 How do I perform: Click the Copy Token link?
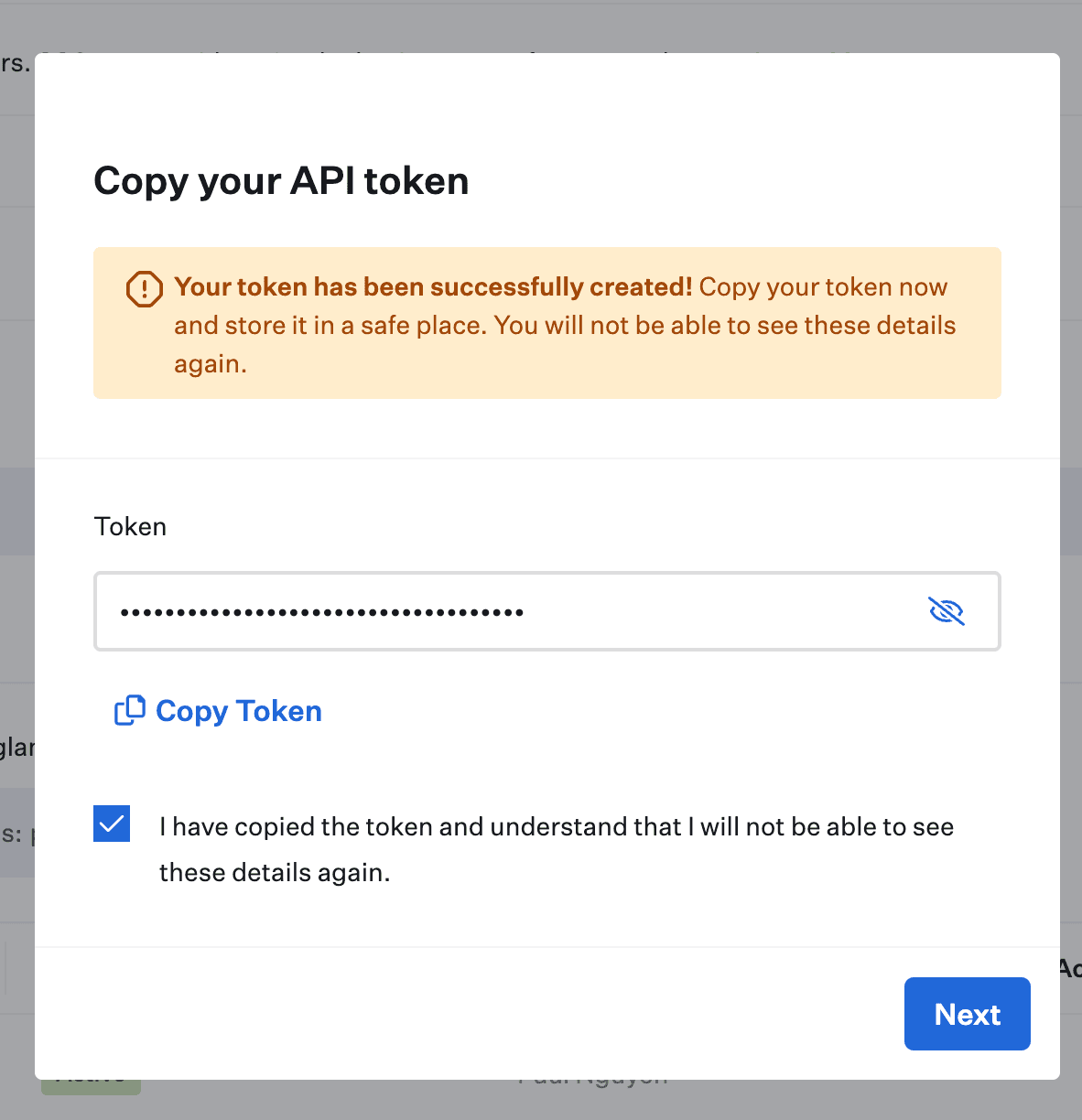(238, 710)
